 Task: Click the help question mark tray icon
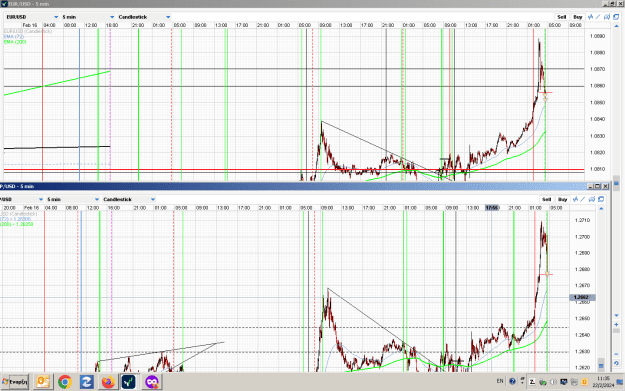512,381
